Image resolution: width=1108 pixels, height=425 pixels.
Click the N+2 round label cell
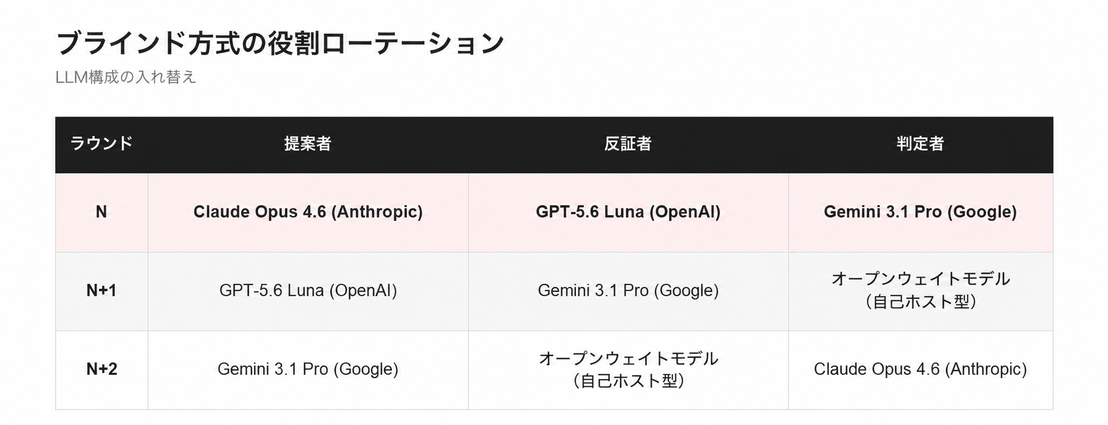tap(102, 369)
